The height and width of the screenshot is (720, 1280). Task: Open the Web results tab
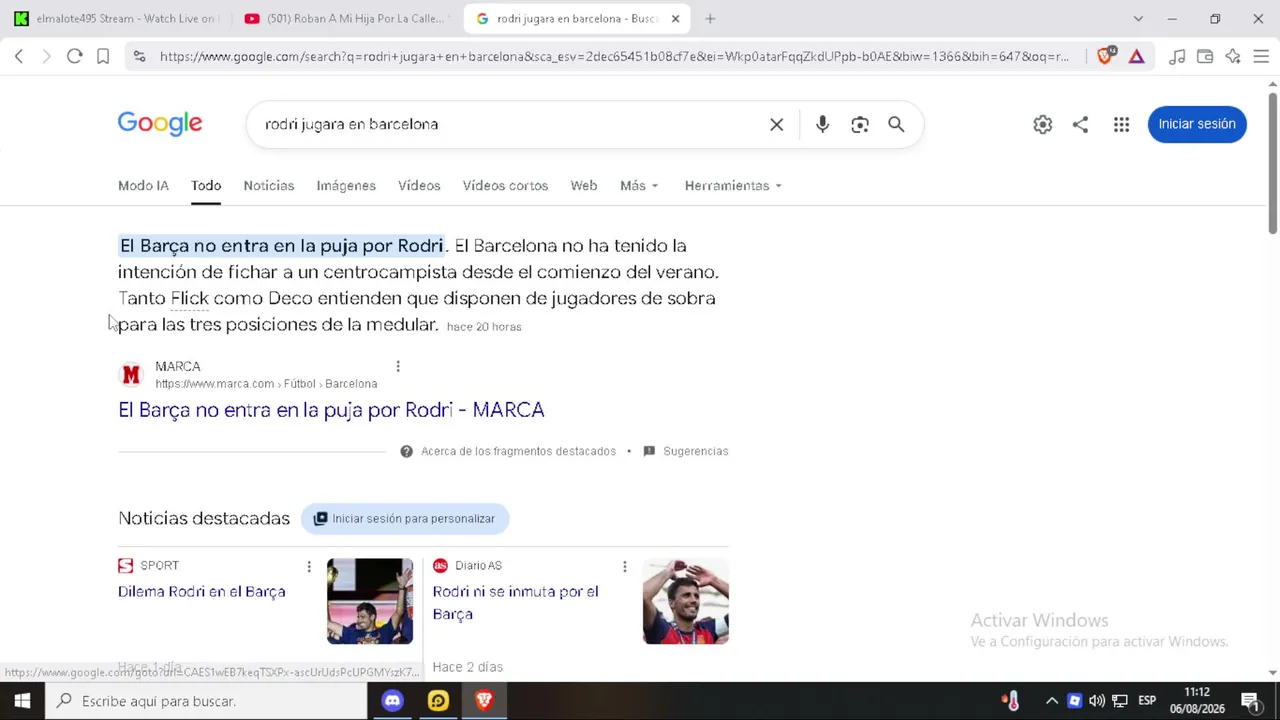click(x=584, y=186)
